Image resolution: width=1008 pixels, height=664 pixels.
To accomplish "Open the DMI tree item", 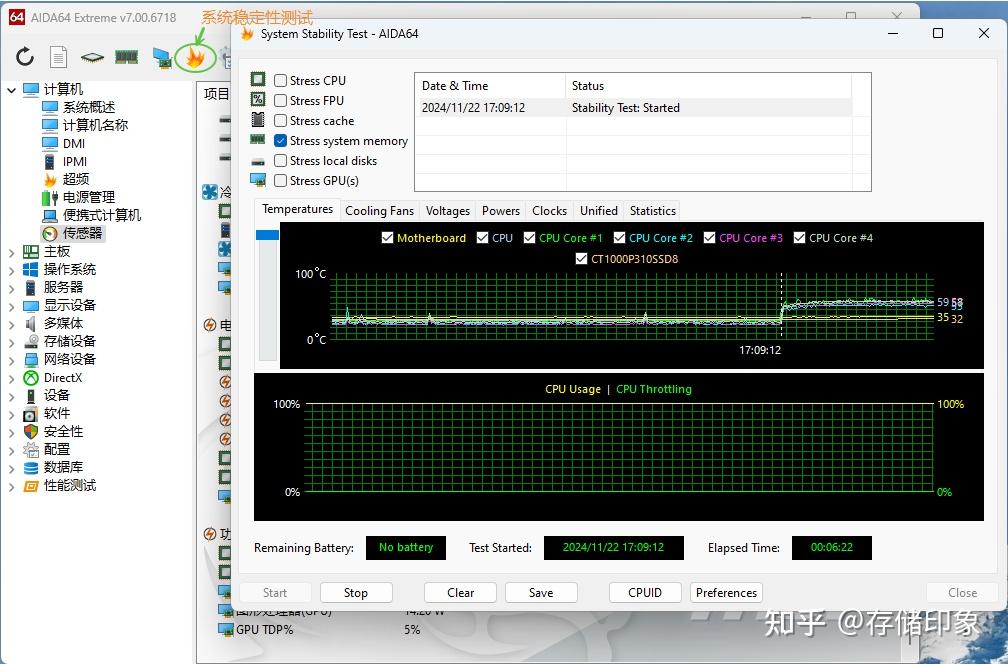I will pyautogui.click(x=74, y=143).
